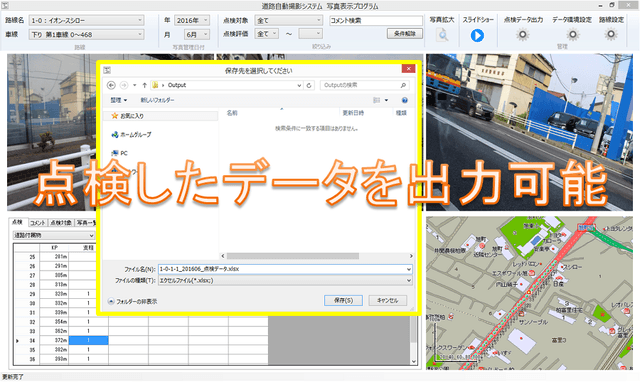Go up one folder level arrow
The width and height of the screenshot is (640, 383).
pyautogui.click(x=144, y=85)
